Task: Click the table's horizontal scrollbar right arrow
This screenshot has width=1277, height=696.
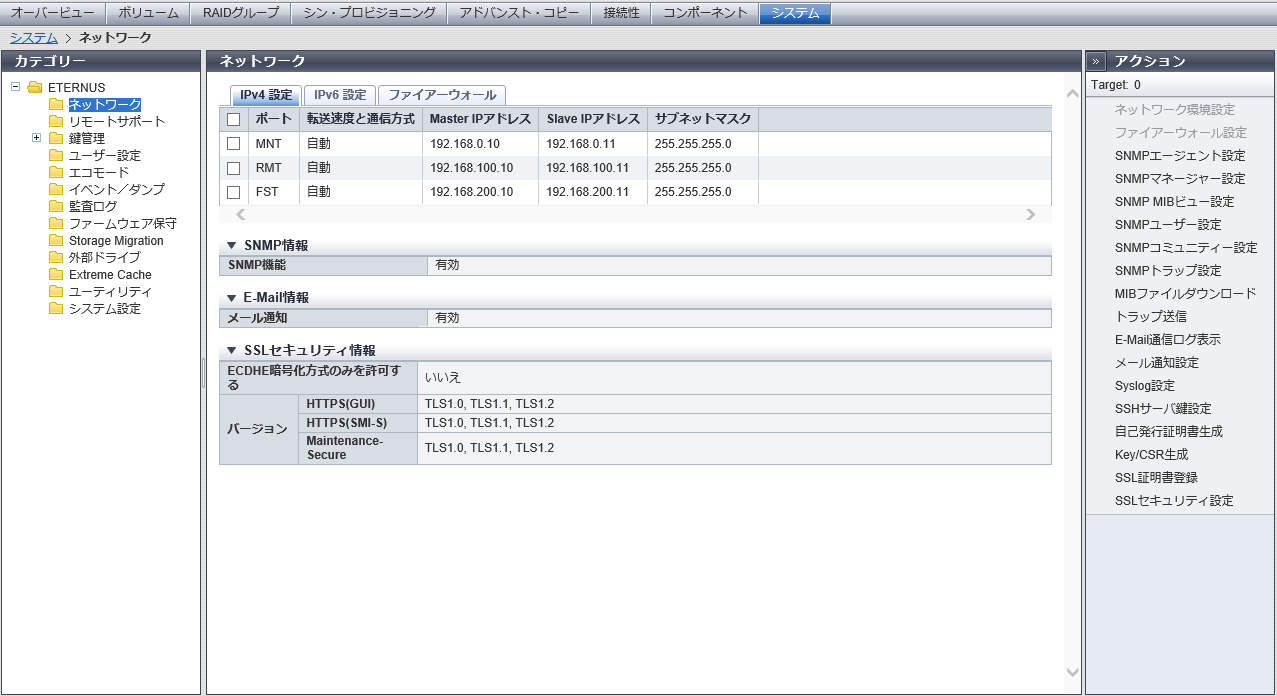Action: 1031,214
